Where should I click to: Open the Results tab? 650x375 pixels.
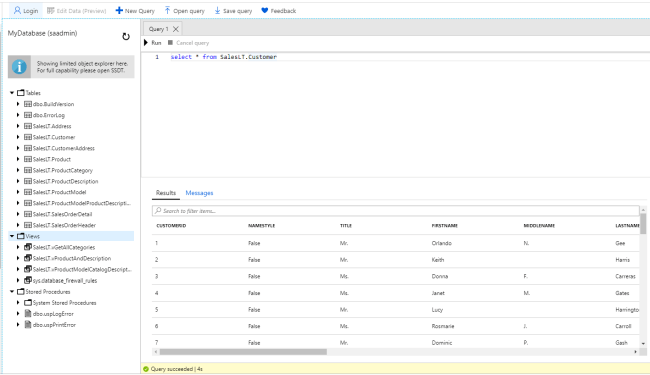pyautogui.click(x=166, y=193)
